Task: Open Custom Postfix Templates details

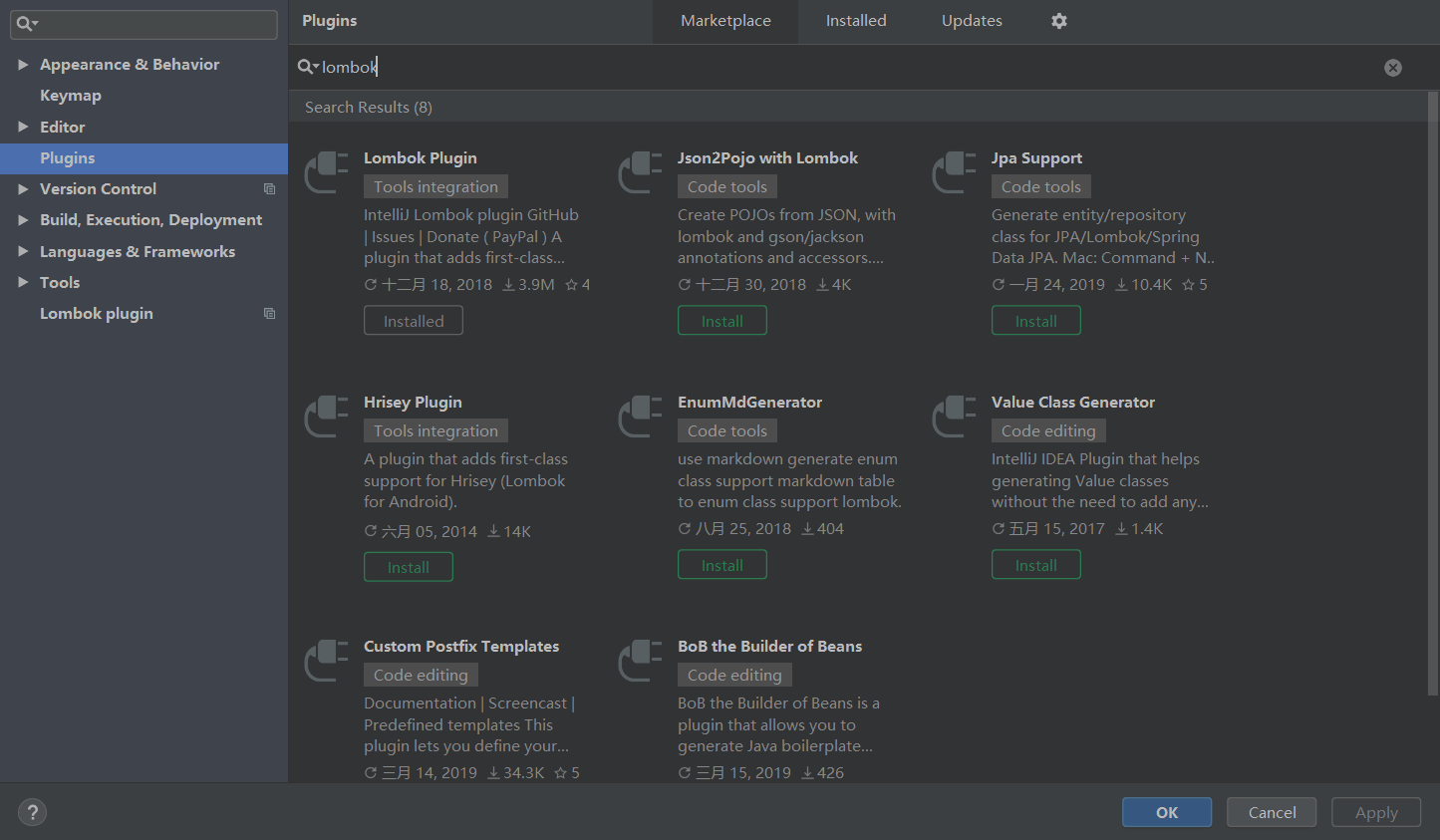Action: click(461, 647)
